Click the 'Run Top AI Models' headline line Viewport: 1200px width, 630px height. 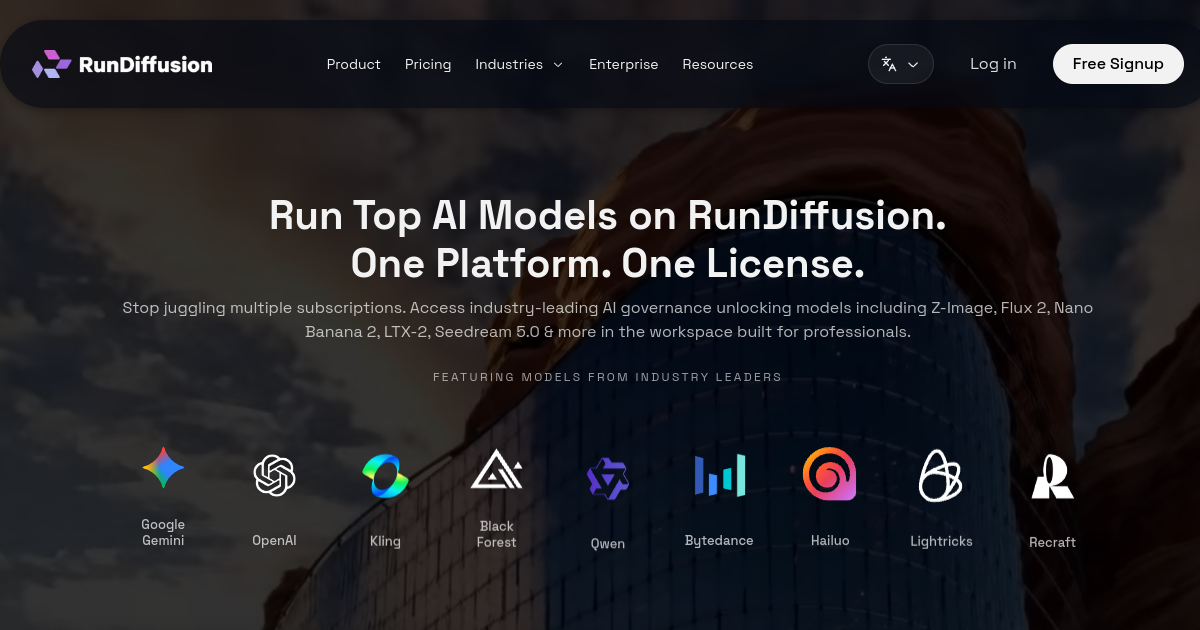click(x=607, y=216)
